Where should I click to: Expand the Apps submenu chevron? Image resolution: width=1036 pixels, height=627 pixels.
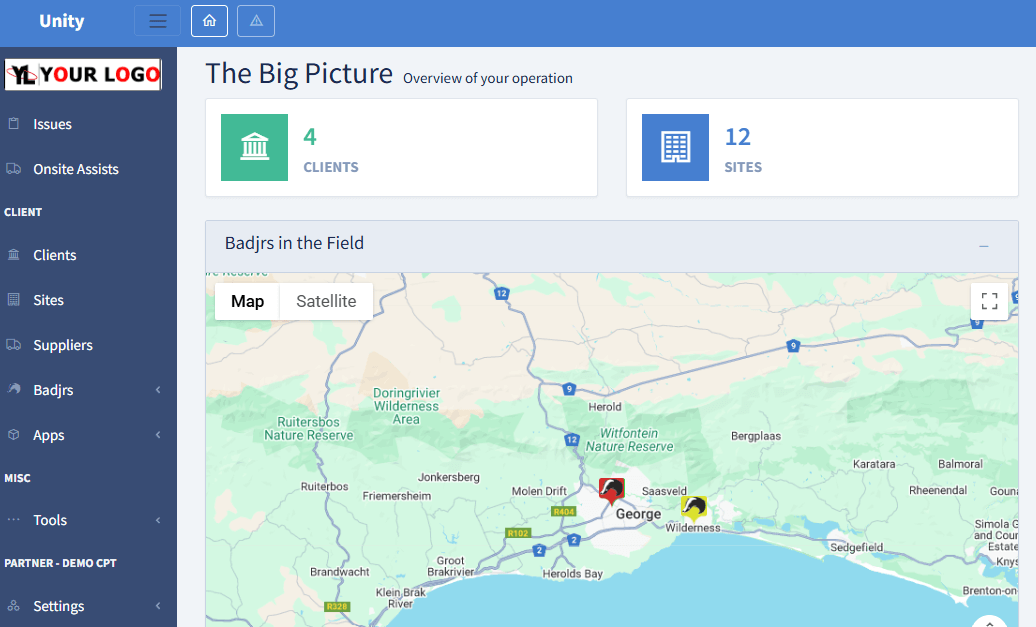pyautogui.click(x=158, y=435)
